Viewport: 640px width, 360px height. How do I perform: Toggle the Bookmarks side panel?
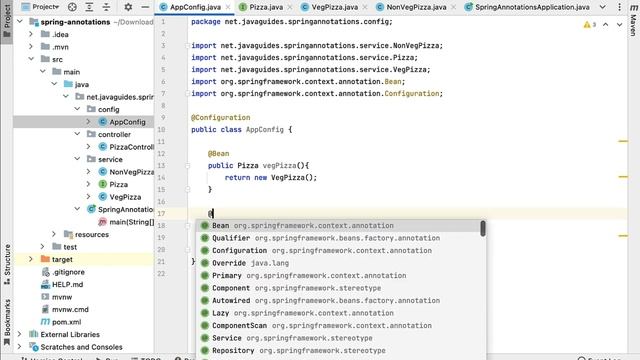(x=7, y=322)
